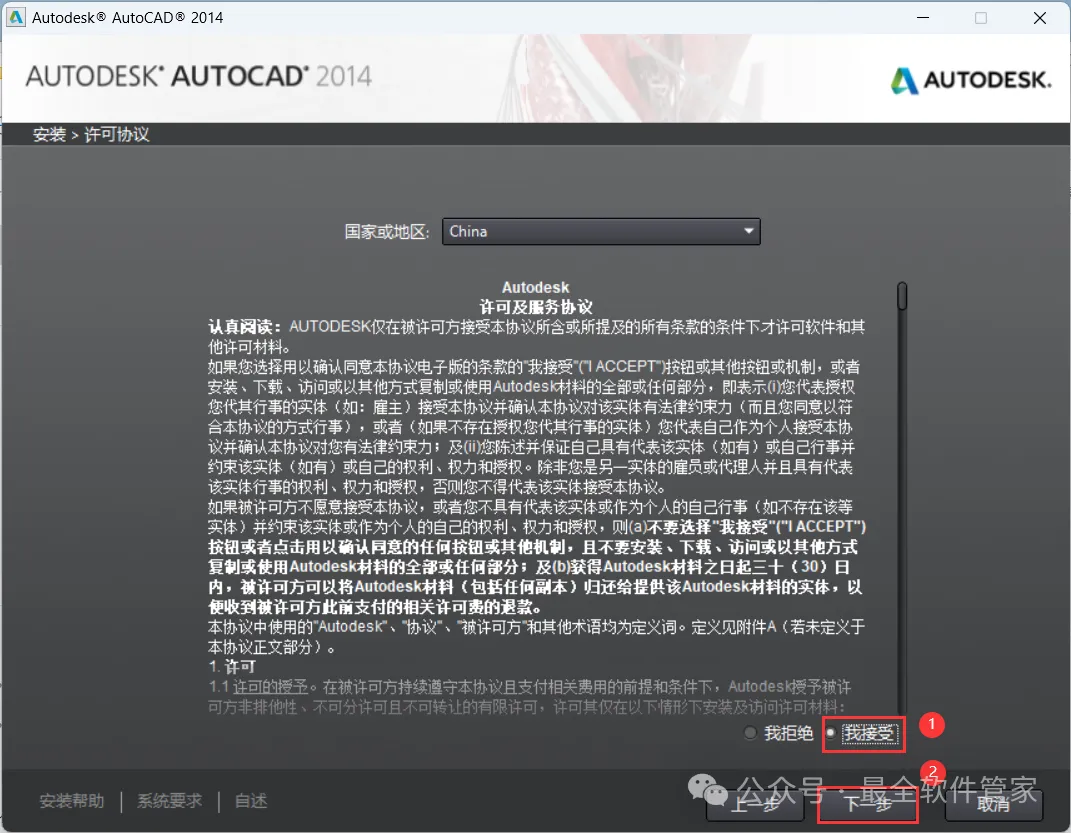Open the 国家或地区 China dropdown
The width and height of the screenshot is (1071, 833).
coord(601,231)
